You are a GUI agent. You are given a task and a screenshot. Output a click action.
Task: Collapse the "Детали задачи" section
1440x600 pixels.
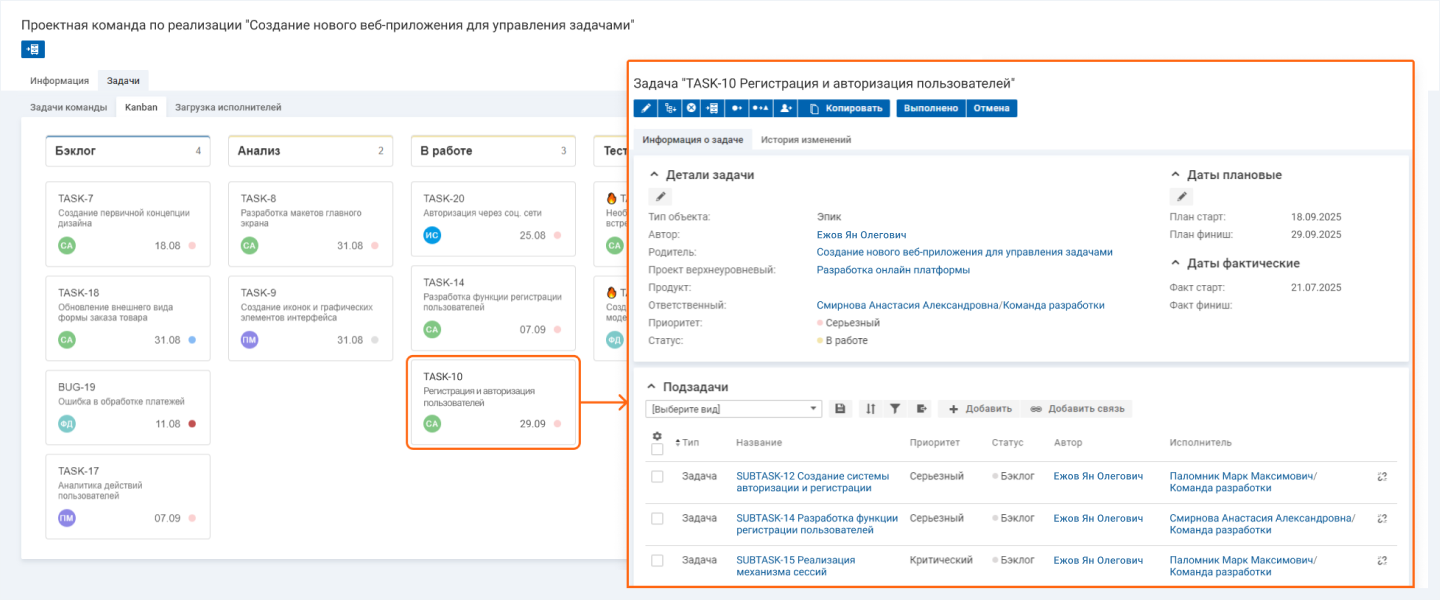tap(654, 175)
